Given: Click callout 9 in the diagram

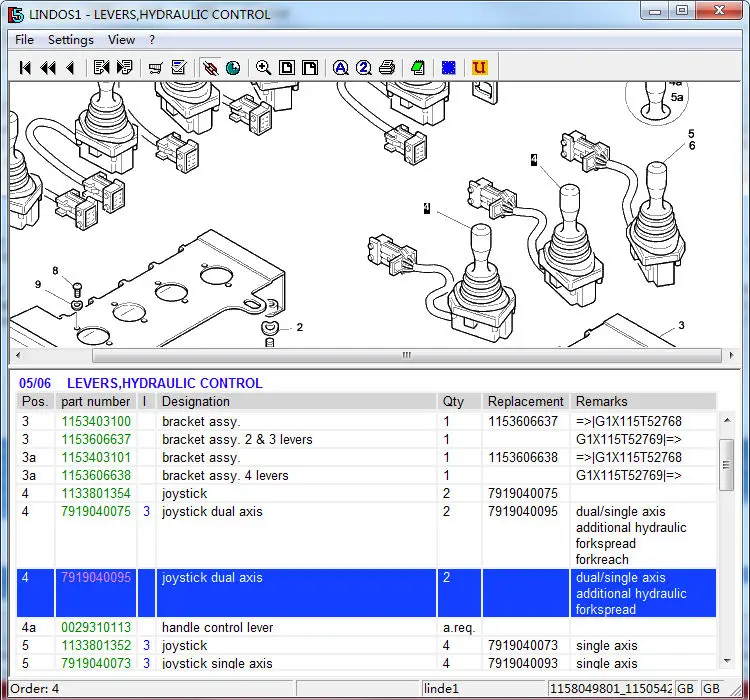Looking at the screenshot, I should tap(38, 285).
